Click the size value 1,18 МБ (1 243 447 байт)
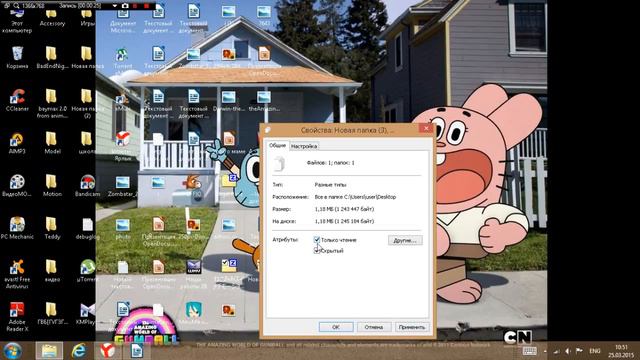Screen dimensions: 640x360 point(344,209)
